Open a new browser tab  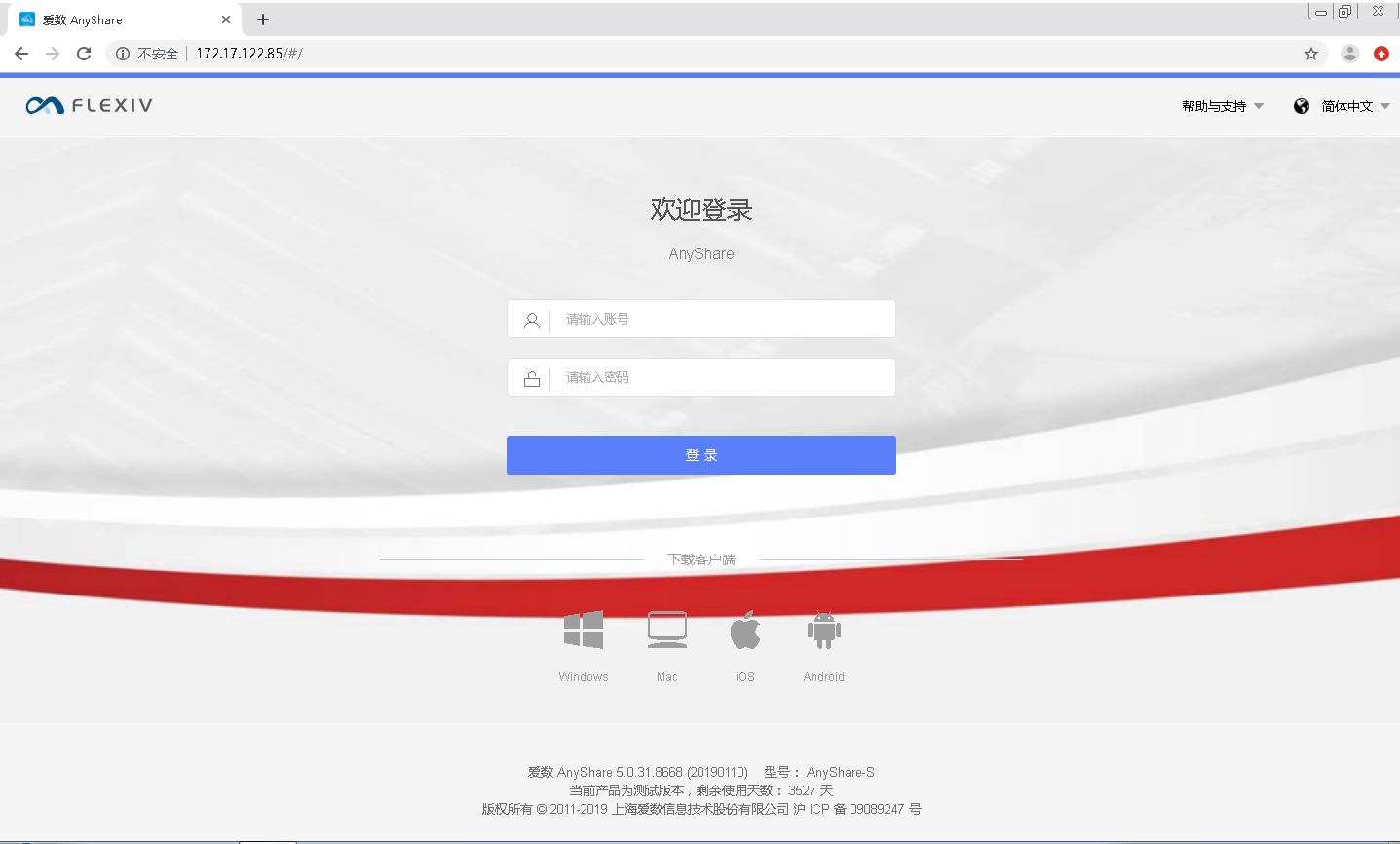[x=263, y=19]
